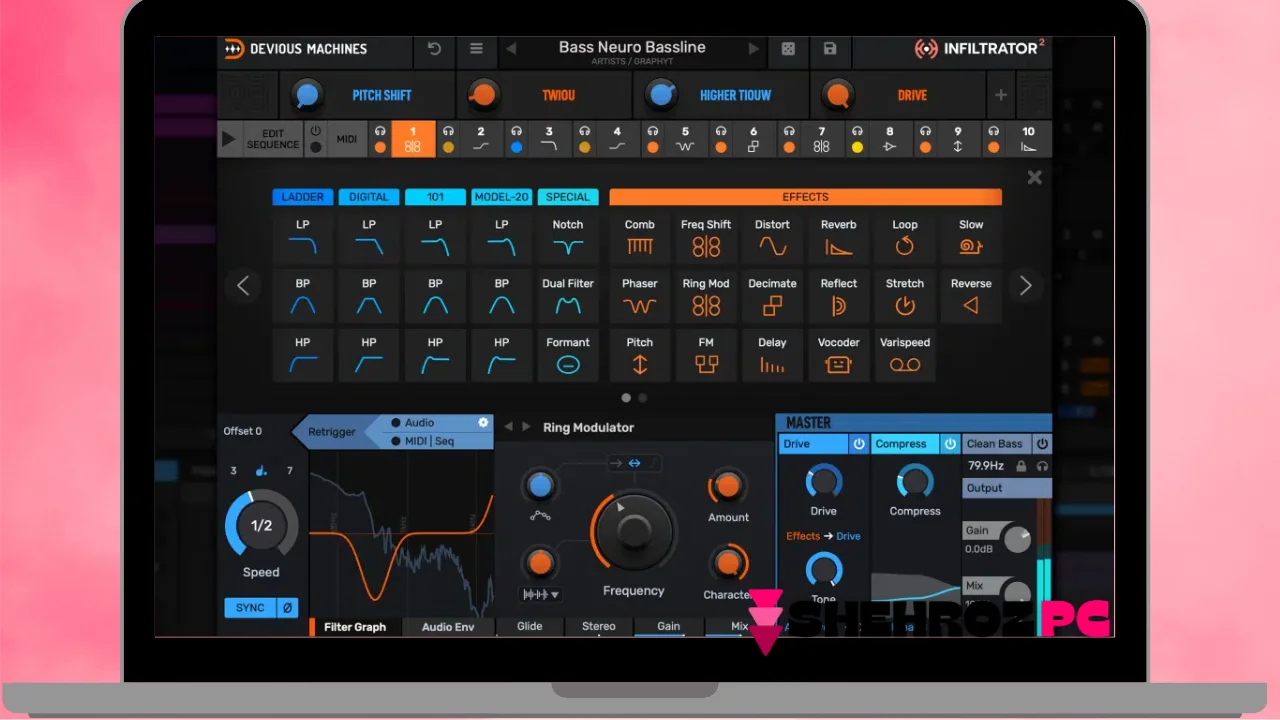
Task: Switch to the Glide tab
Action: tap(530, 626)
